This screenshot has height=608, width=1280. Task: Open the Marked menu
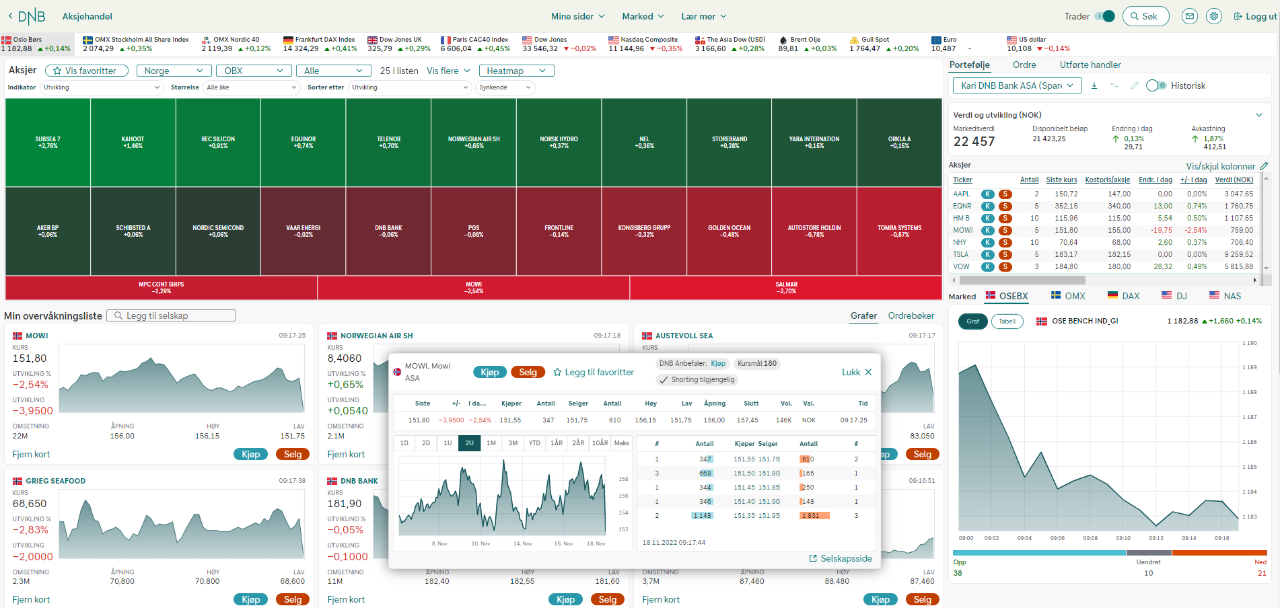pyautogui.click(x=643, y=17)
